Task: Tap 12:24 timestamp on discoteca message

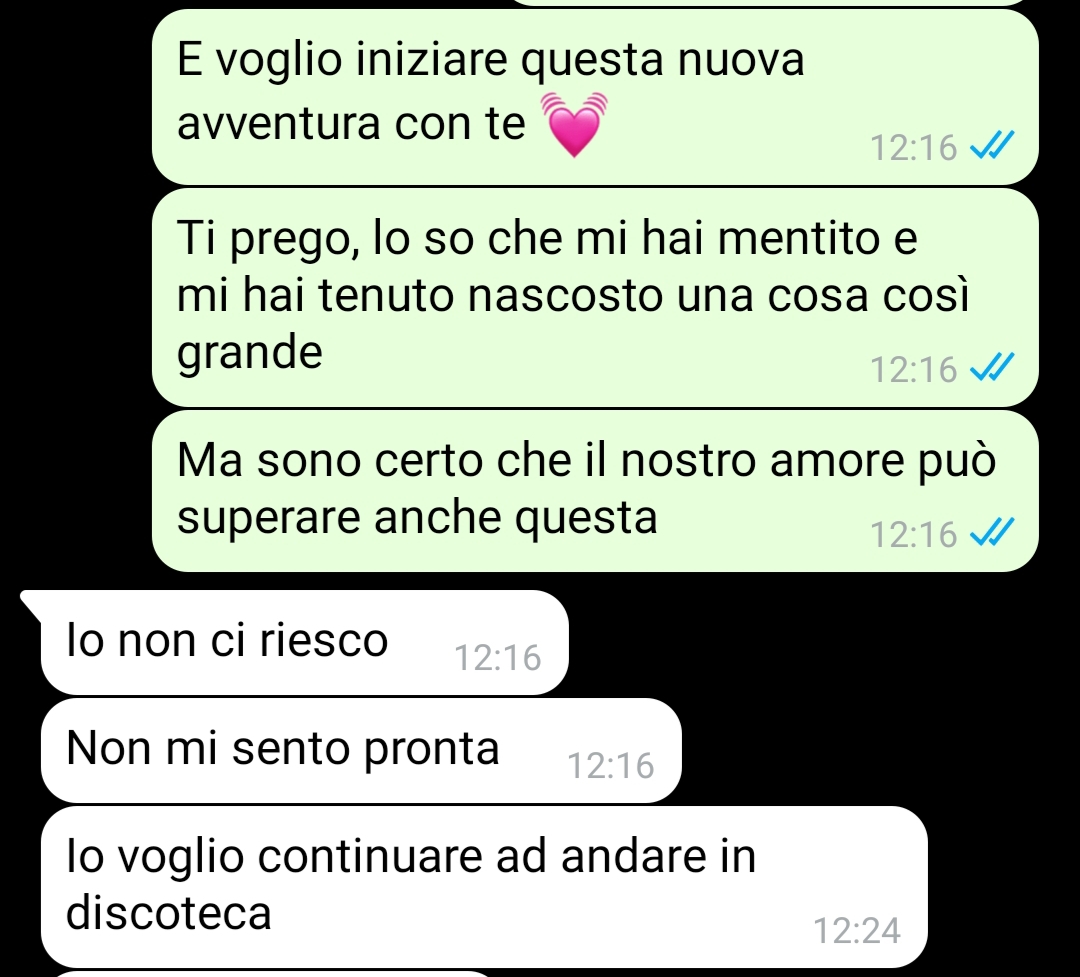Action: pos(857,931)
